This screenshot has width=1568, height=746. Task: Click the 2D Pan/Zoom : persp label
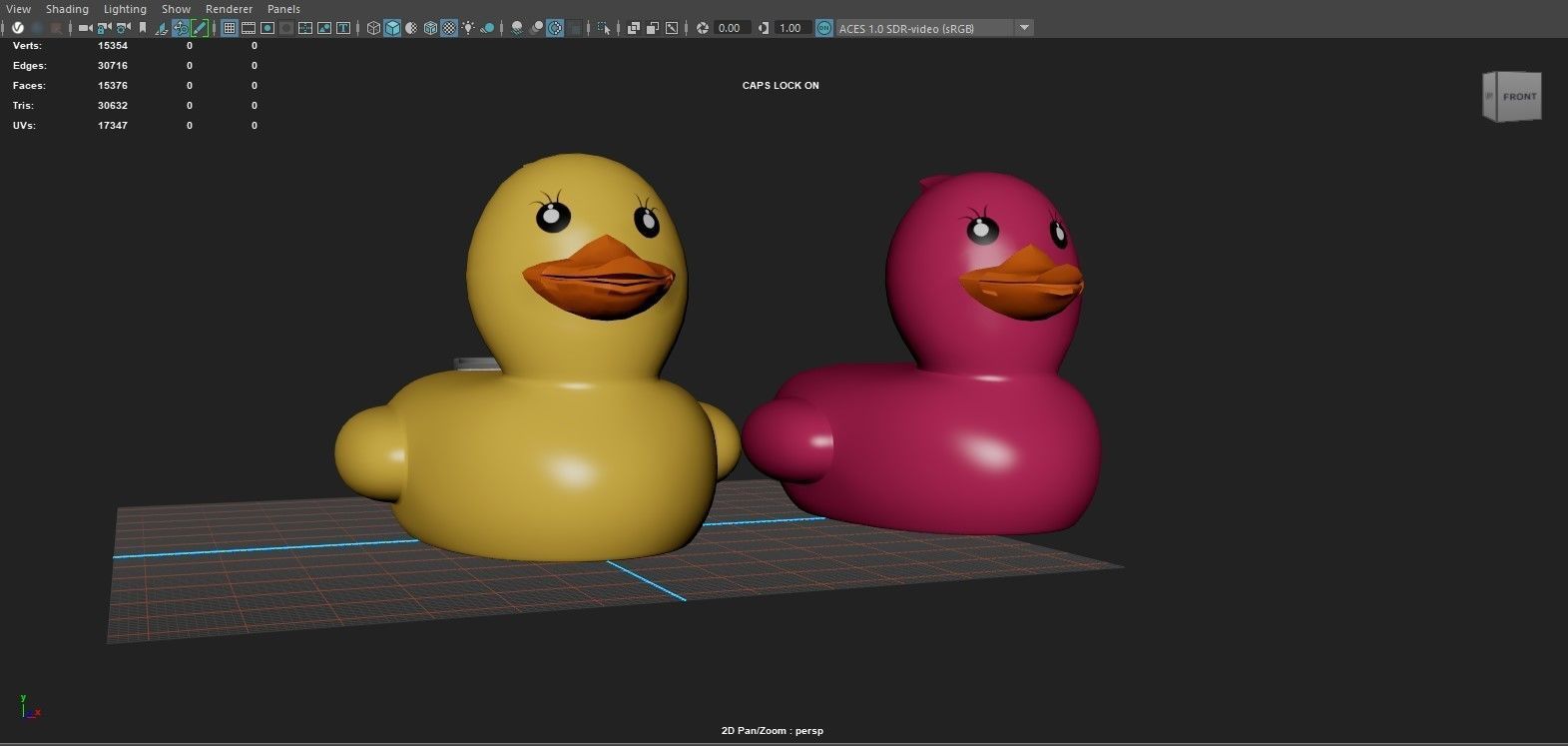pyautogui.click(x=773, y=730)
